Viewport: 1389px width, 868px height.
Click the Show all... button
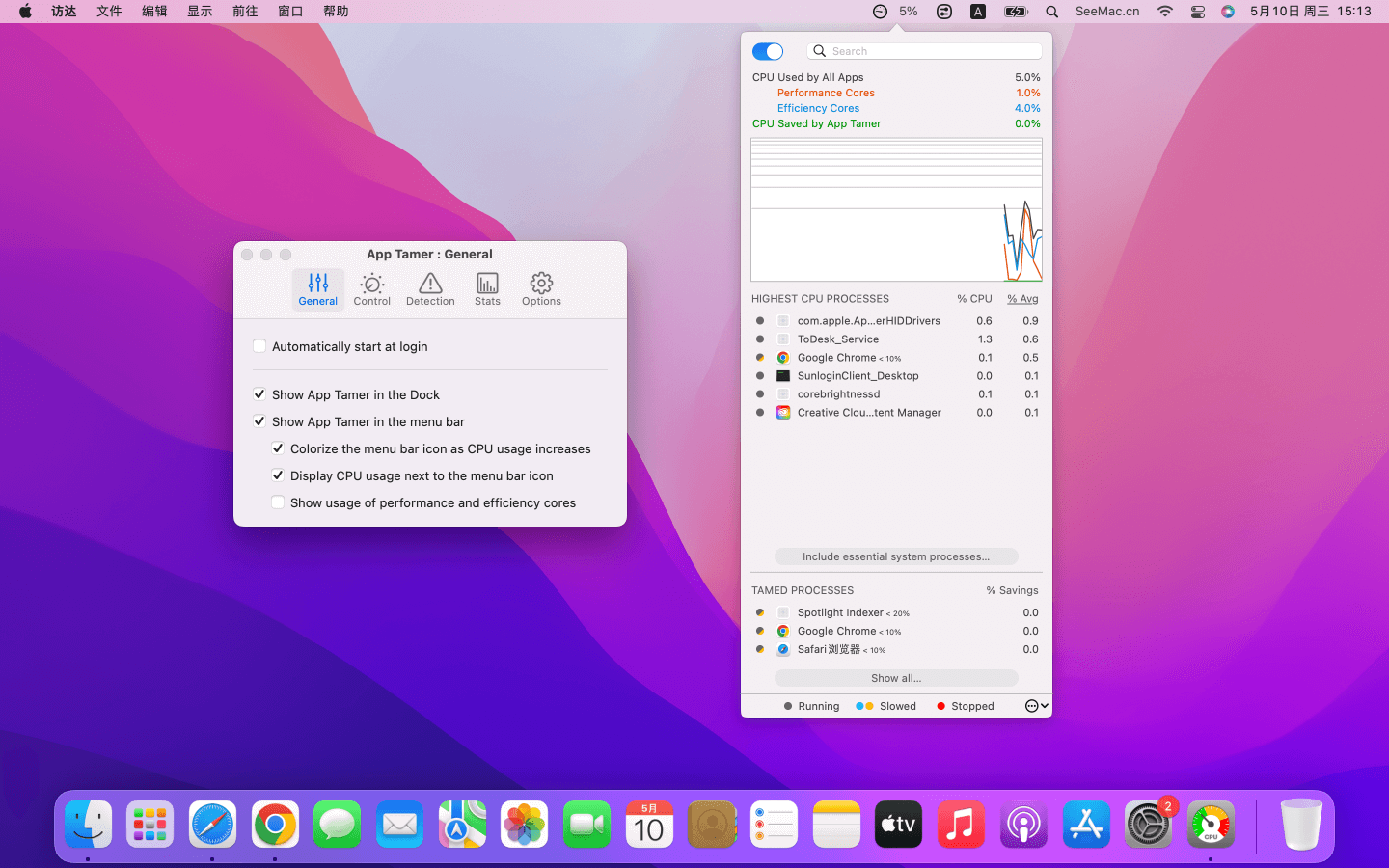pyautogui.click(x=896, y=678)
